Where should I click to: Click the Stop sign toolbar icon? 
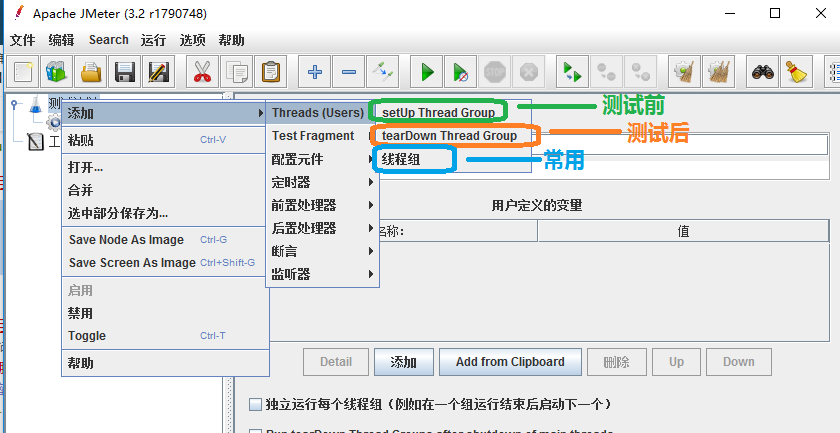494,71
